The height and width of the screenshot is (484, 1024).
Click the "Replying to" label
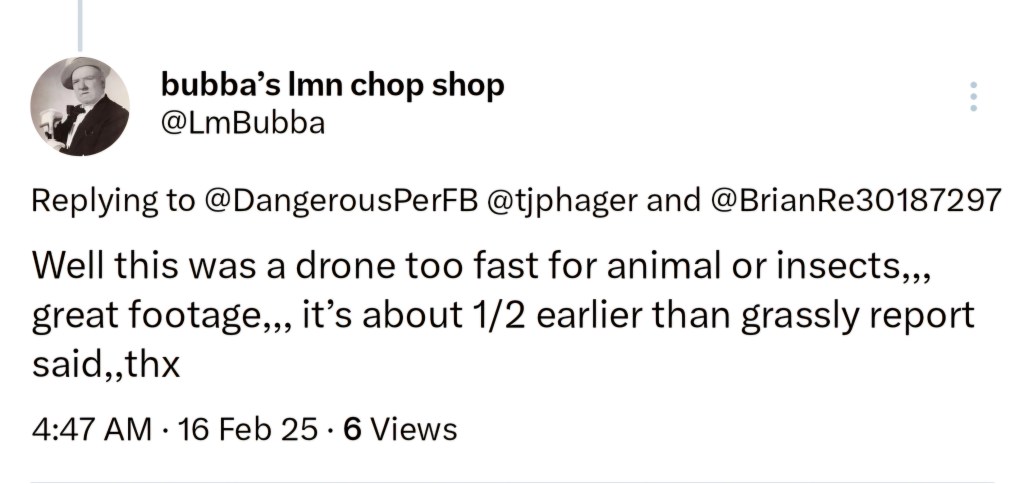[113, 201]
